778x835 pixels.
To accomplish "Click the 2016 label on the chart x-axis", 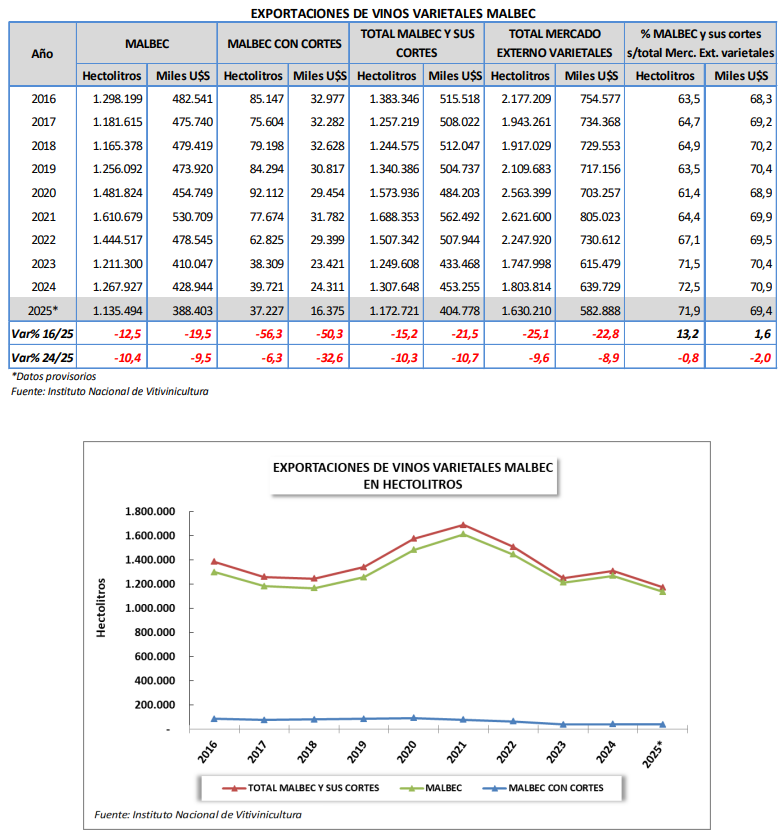I will pyautogui.click(x=208, y=752).
